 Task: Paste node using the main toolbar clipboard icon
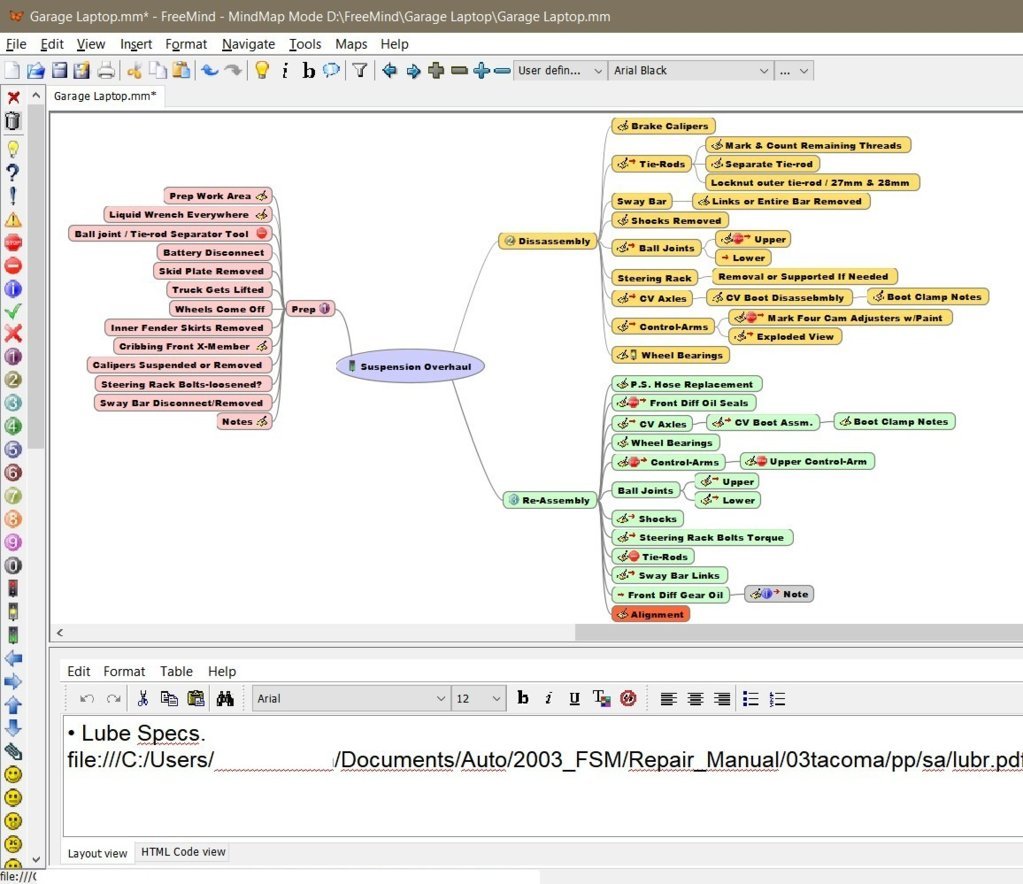[x=182, y=70]
